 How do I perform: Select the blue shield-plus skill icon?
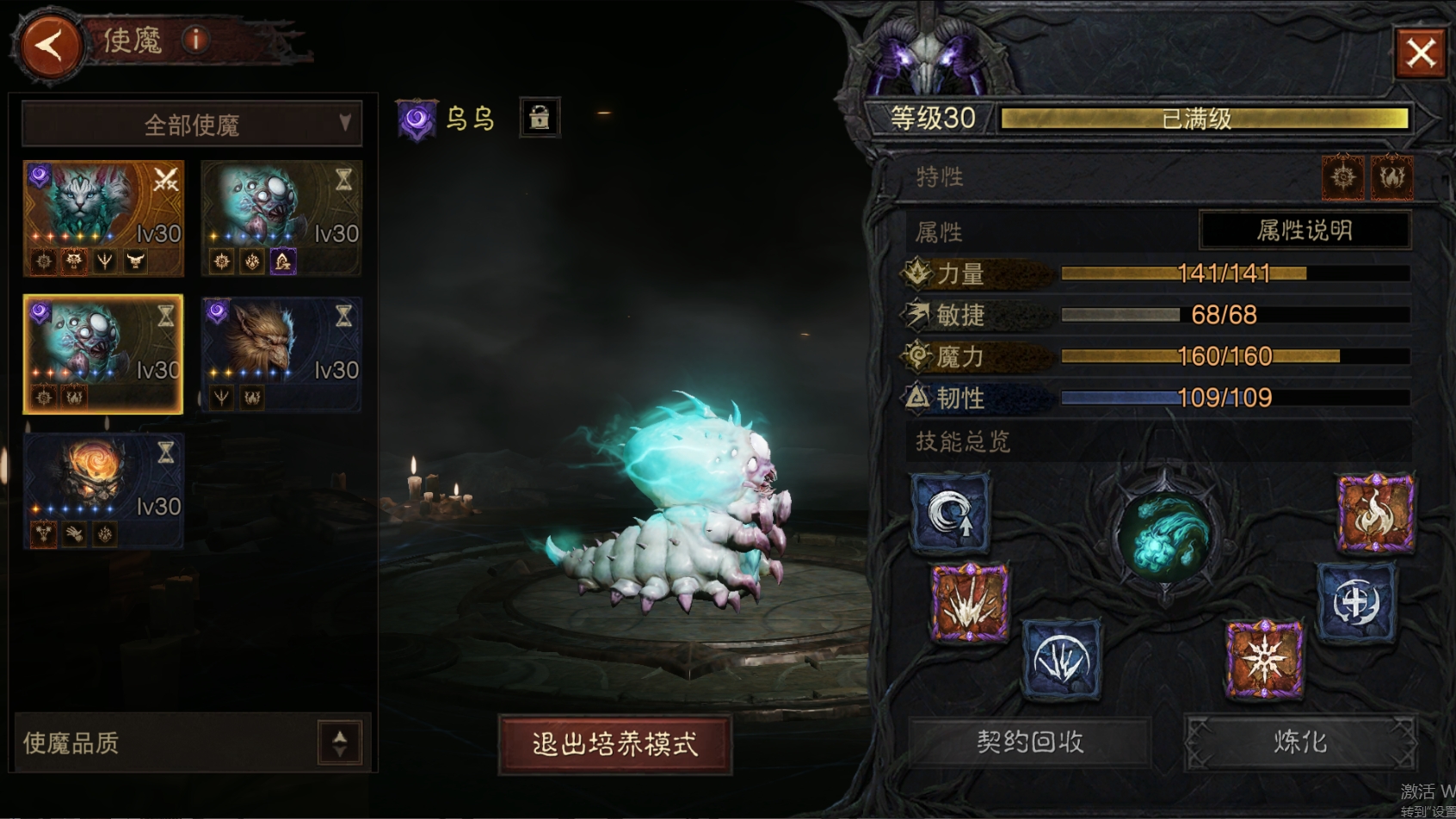(1355, 603)
